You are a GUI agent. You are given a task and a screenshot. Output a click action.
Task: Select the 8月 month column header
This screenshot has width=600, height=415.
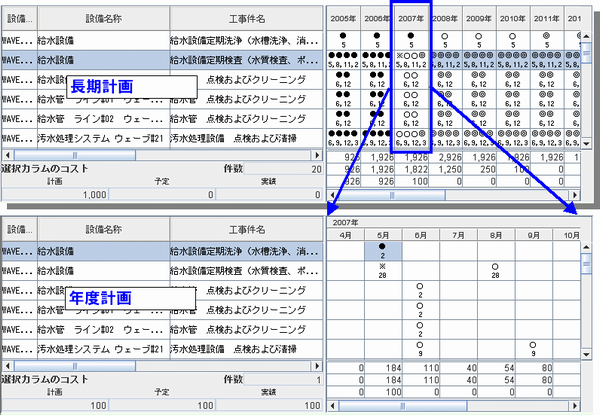click(496, 235)
